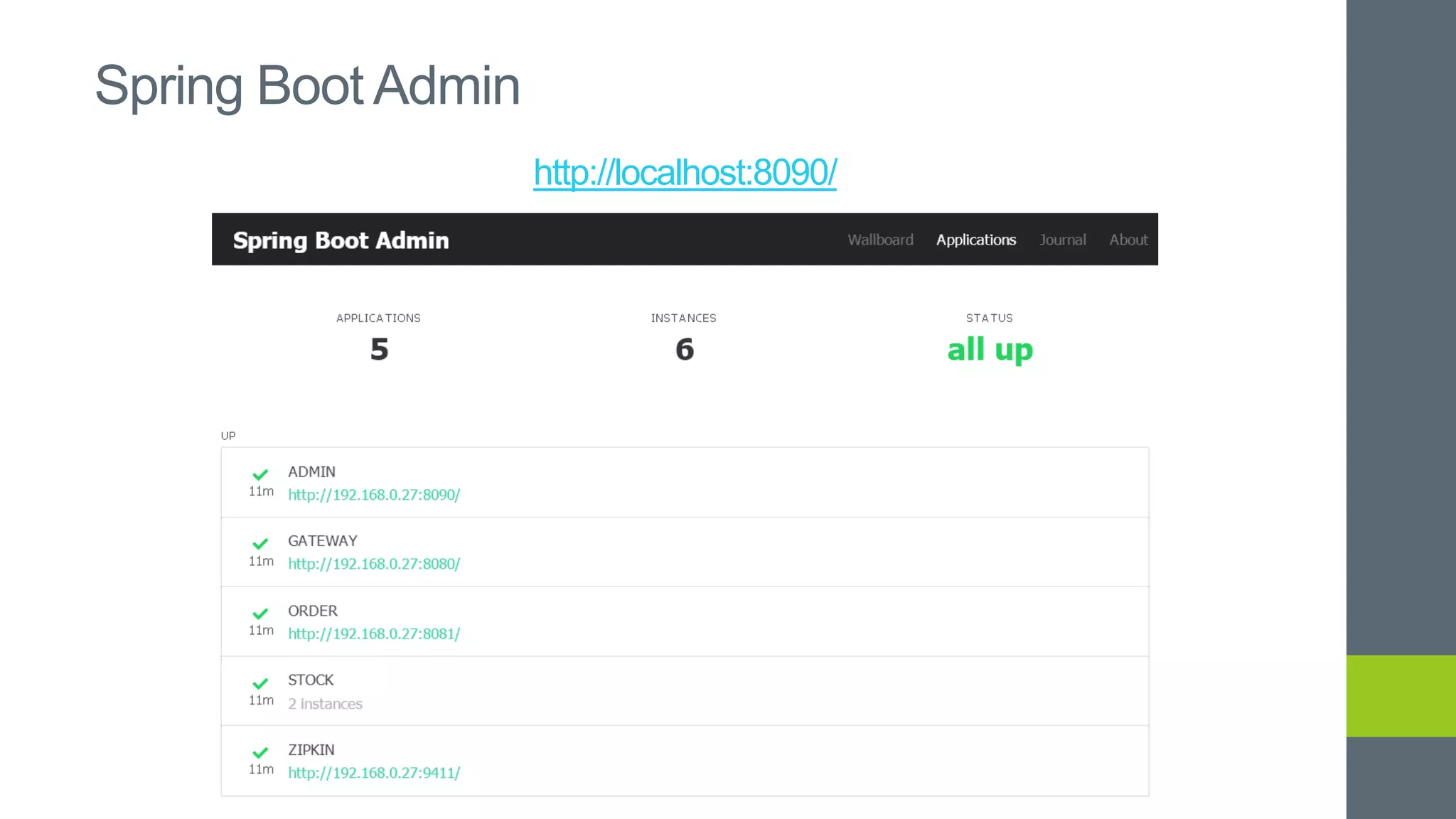Open link http://192.168.0.27:8090/
The width and height of the screenshot is (1456, 819).
tap(374, 495)
